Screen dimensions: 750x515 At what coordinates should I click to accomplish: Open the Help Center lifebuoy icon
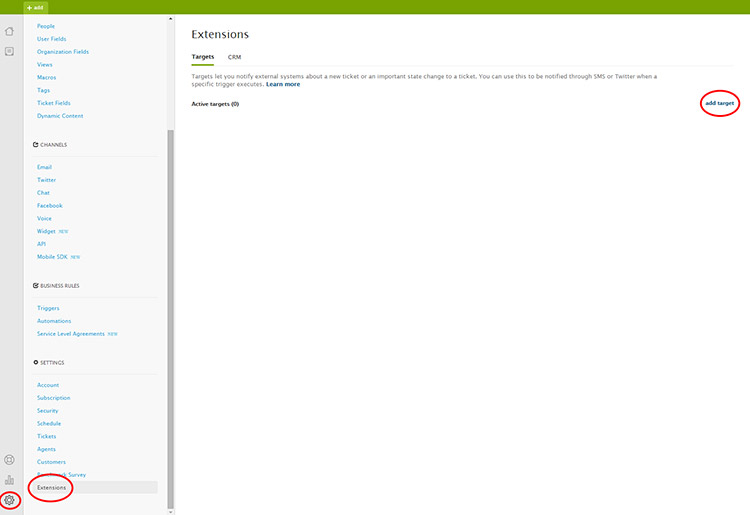pos(10,460)
